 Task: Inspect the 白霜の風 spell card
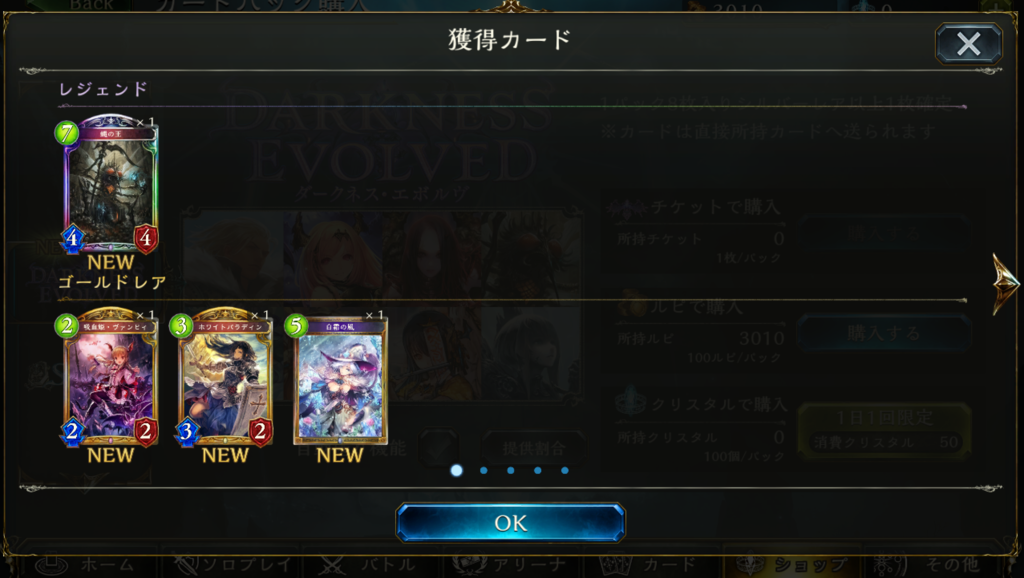coord(340,379)
